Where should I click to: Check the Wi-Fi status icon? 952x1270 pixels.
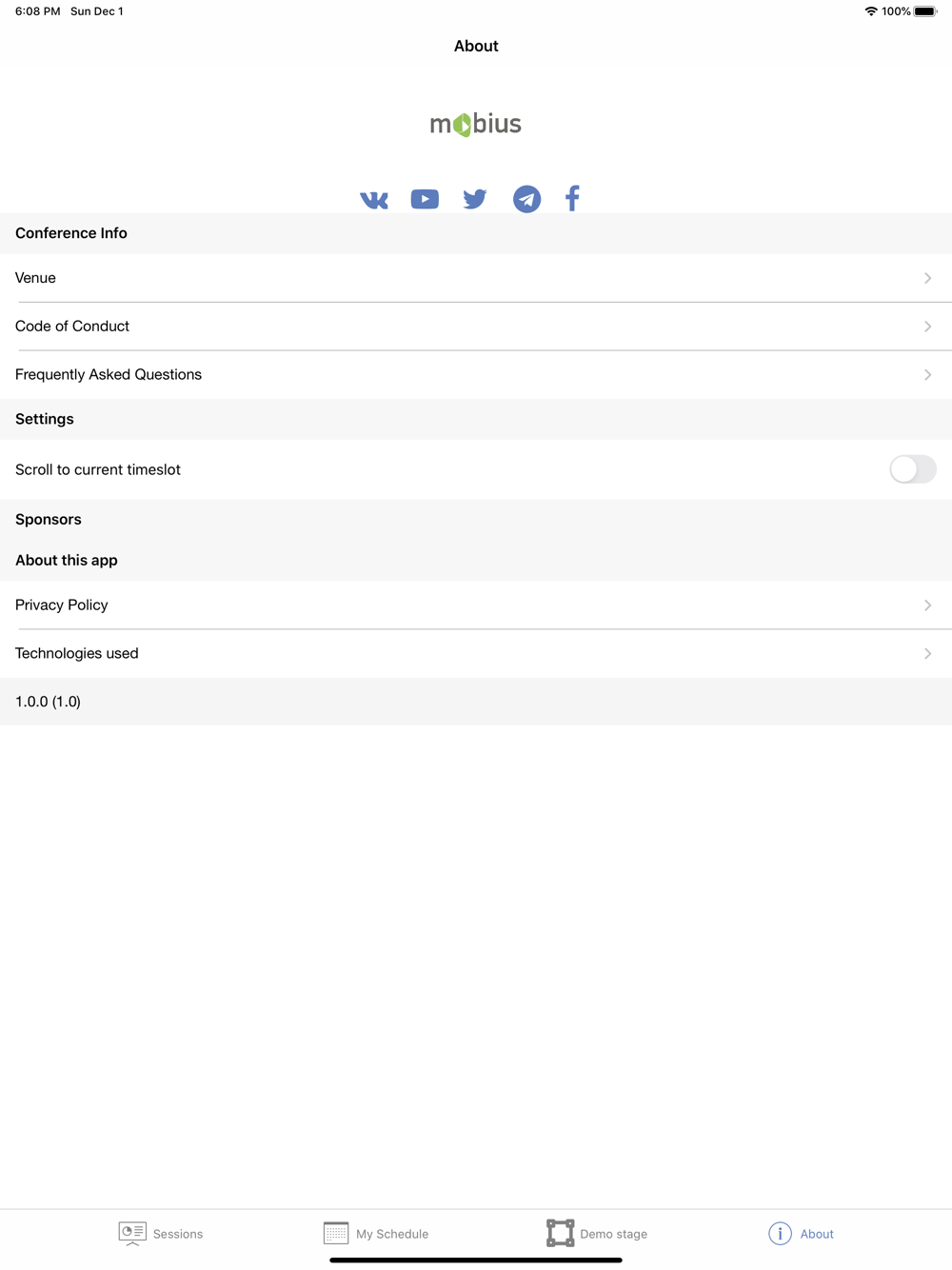tap(871, 11)
